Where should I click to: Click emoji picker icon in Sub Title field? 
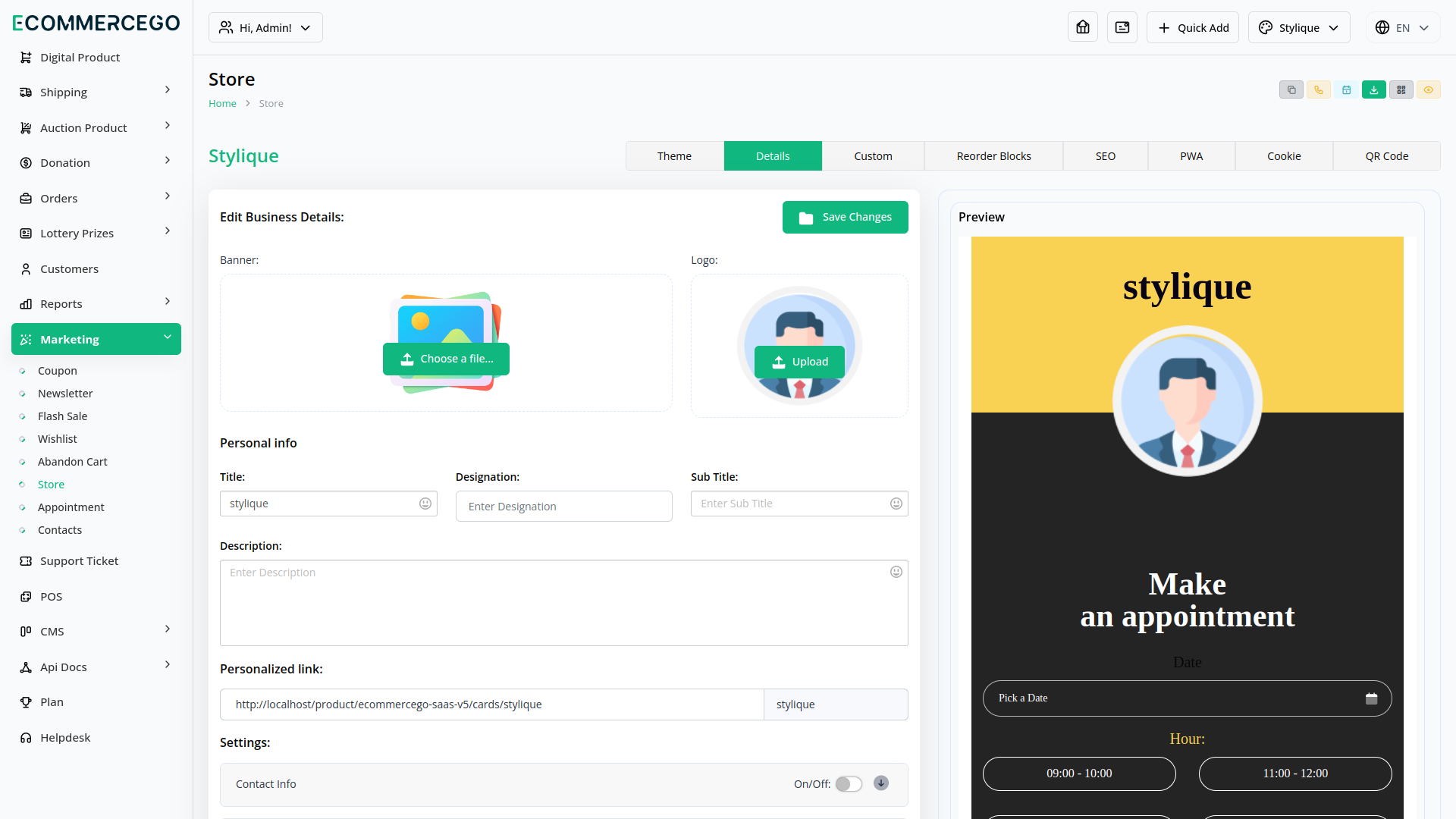point(896,504)
